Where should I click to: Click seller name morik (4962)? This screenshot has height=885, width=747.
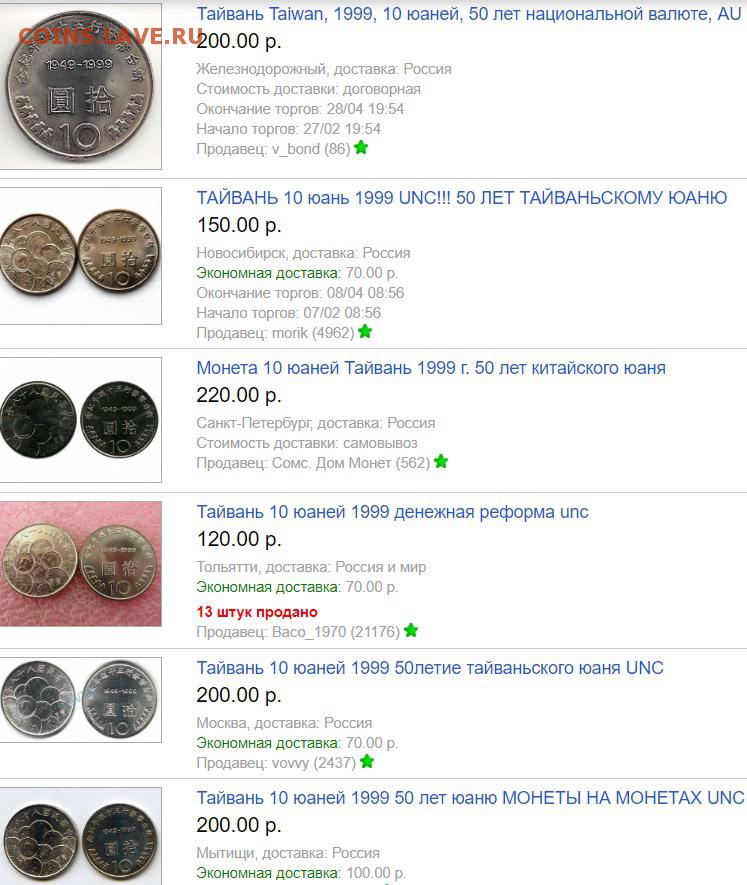(x=313, y=333)
